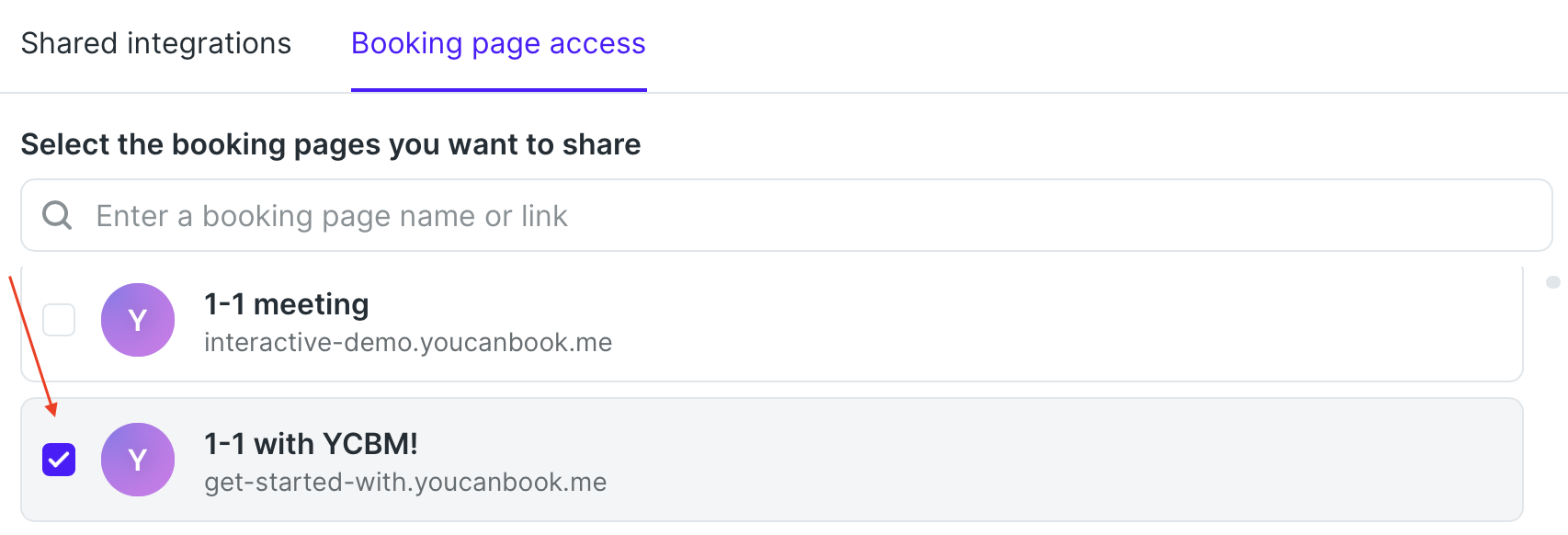Click empty area of the 1-1 meeting row
1568x535 pixels.
(x=1011, y=322)
